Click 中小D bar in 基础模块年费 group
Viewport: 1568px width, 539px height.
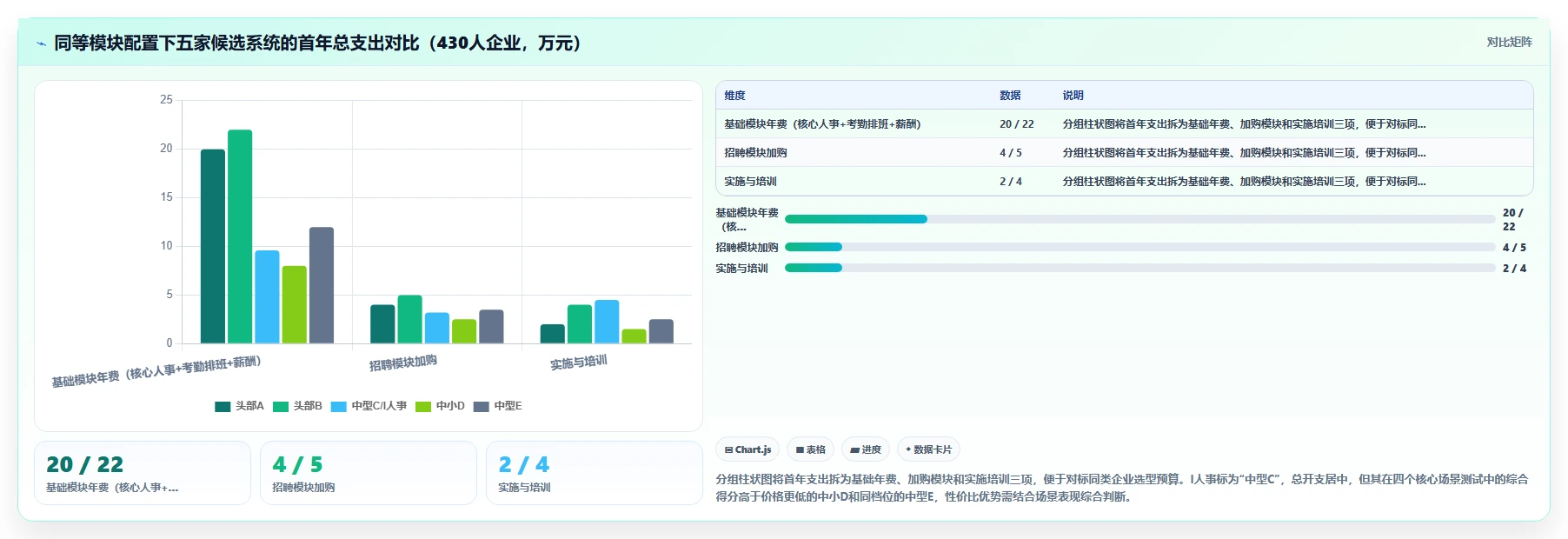(295, 304)
